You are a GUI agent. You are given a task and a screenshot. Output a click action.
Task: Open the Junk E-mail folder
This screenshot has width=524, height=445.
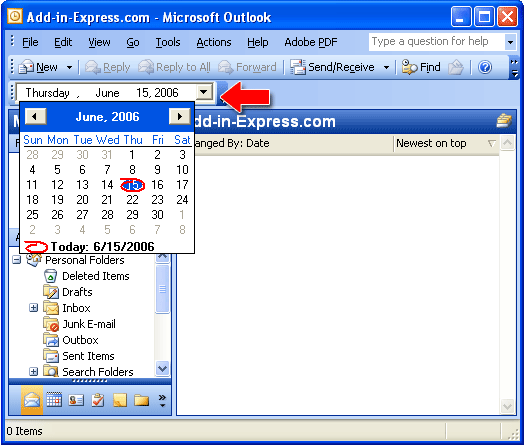89,324
